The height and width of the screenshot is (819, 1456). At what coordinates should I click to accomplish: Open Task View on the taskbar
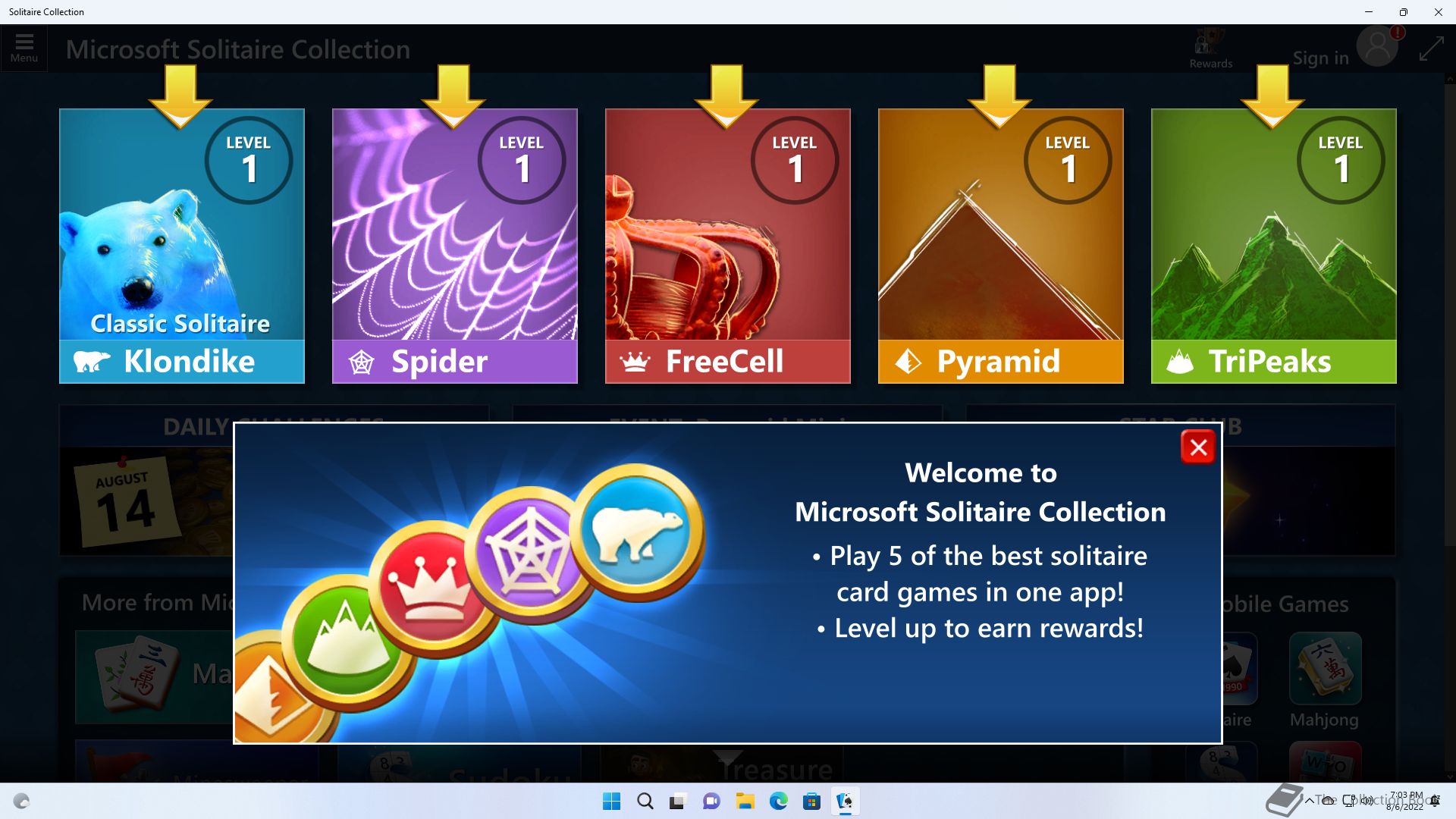[x=678, y=802]
